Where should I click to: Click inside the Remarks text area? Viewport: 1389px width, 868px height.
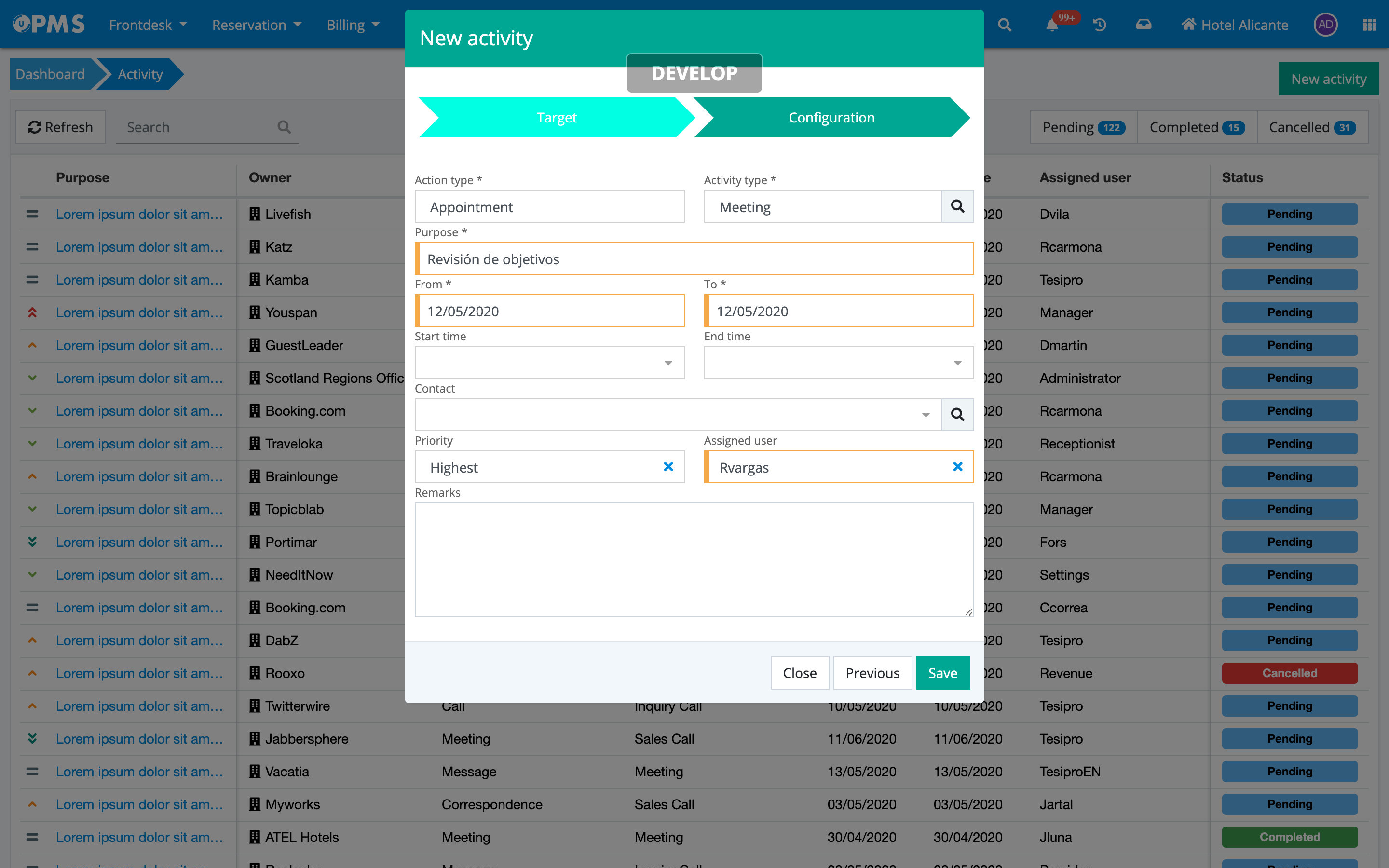tap(694, 560)
